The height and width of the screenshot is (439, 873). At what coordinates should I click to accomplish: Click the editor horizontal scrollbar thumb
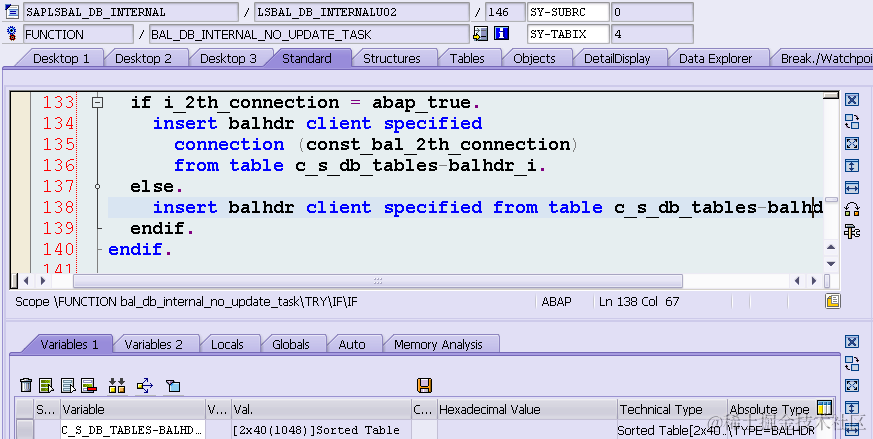click(377, 281)
